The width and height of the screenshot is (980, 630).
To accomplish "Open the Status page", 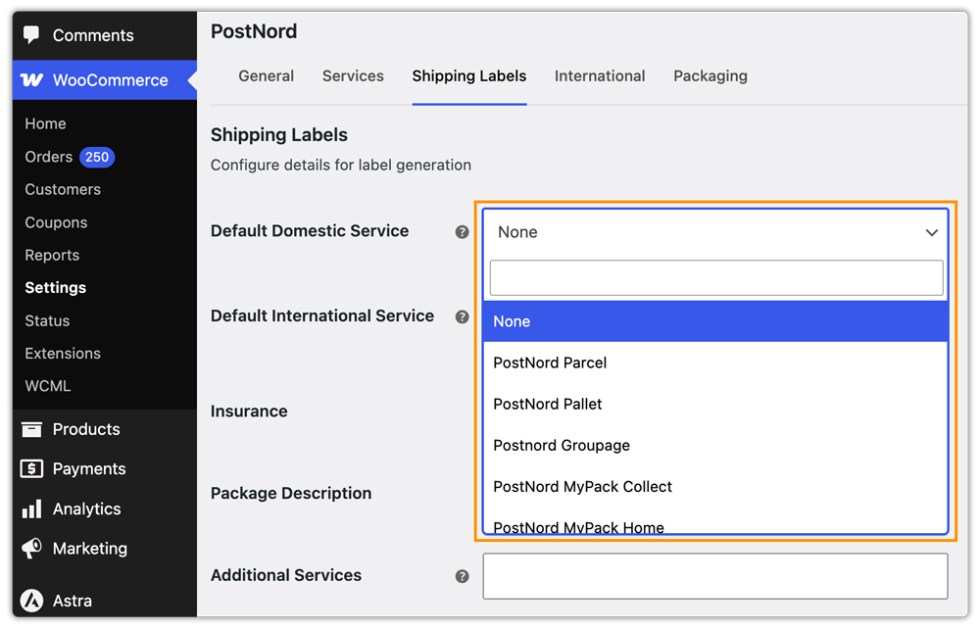I will pyautogui.click(x=48, y=321).
